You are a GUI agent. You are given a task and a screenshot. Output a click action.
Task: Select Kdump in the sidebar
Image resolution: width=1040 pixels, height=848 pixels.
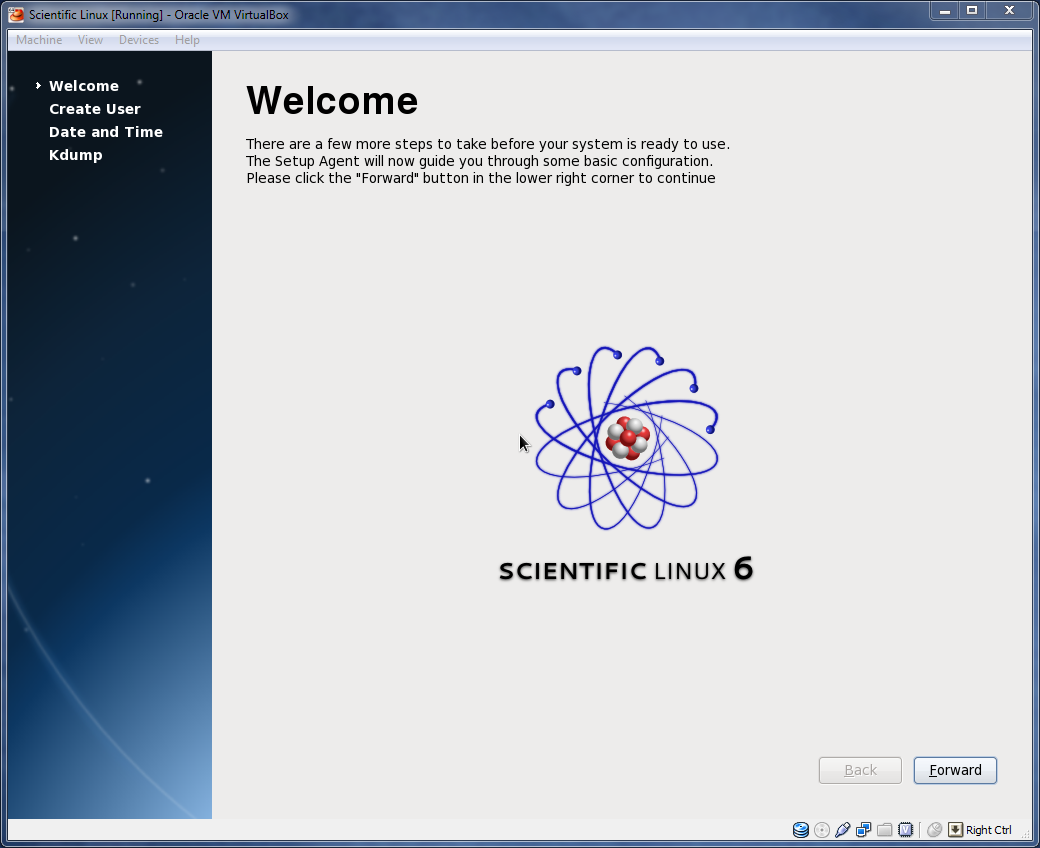76,155
